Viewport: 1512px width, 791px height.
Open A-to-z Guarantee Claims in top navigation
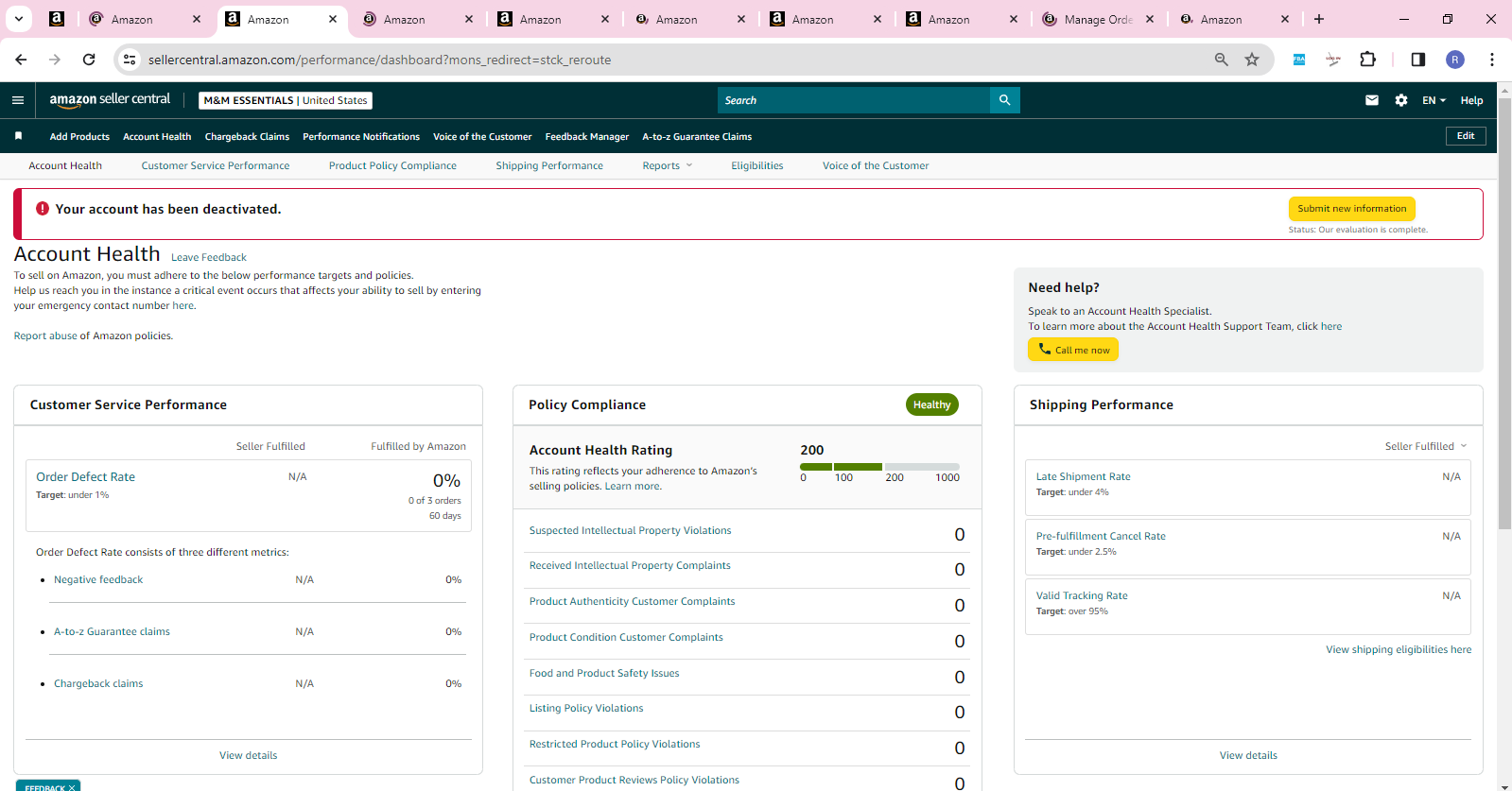697,136
